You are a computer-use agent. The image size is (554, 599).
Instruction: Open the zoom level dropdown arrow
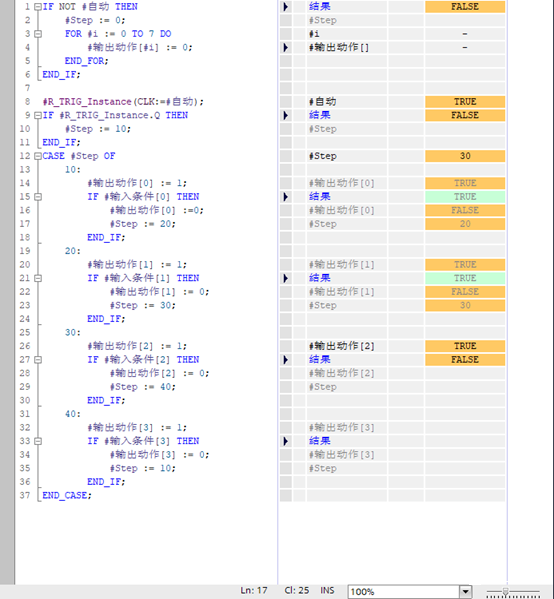coord(465,592)
